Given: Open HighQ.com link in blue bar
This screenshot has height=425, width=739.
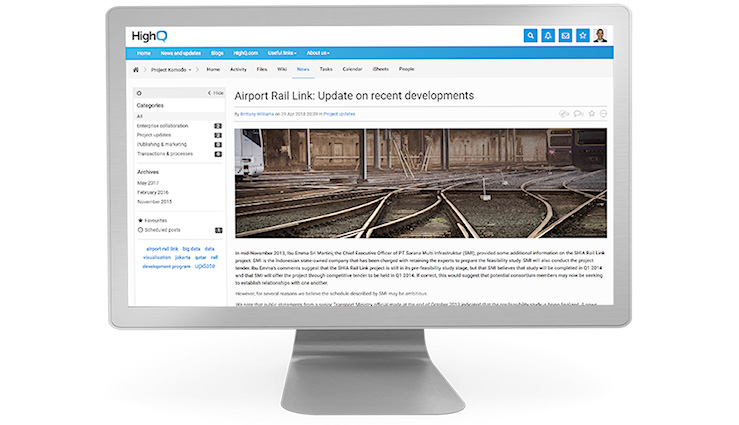Looking at the screenshot, I should point(246,53).
